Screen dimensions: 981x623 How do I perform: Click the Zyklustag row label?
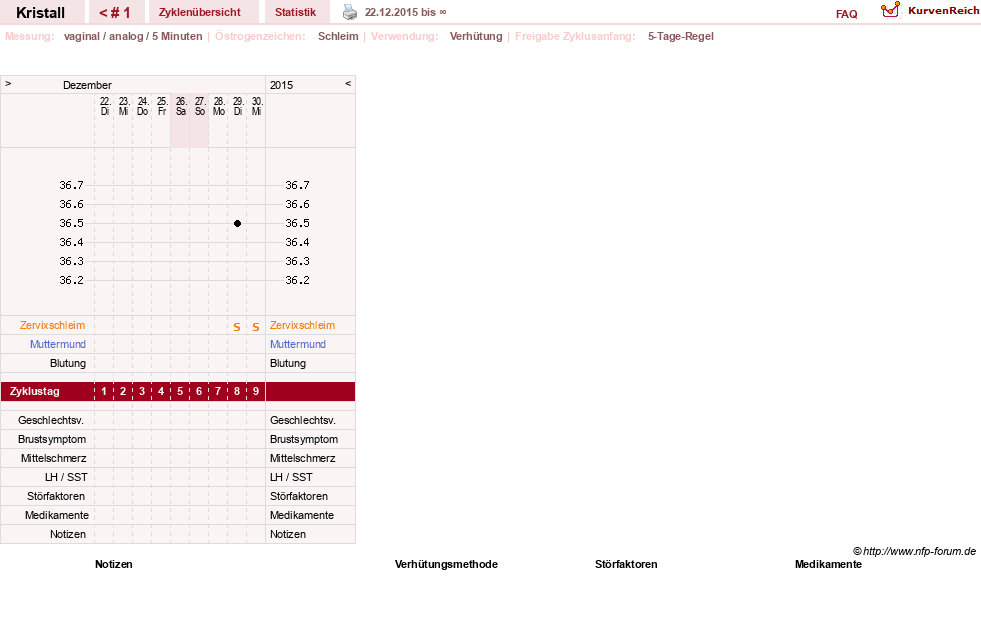pos(34,392)
